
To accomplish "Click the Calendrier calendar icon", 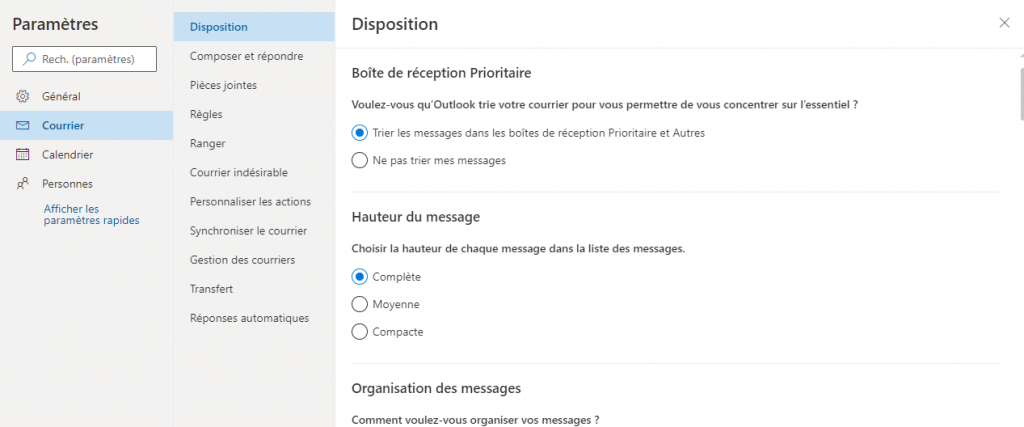I will [23, 155].
